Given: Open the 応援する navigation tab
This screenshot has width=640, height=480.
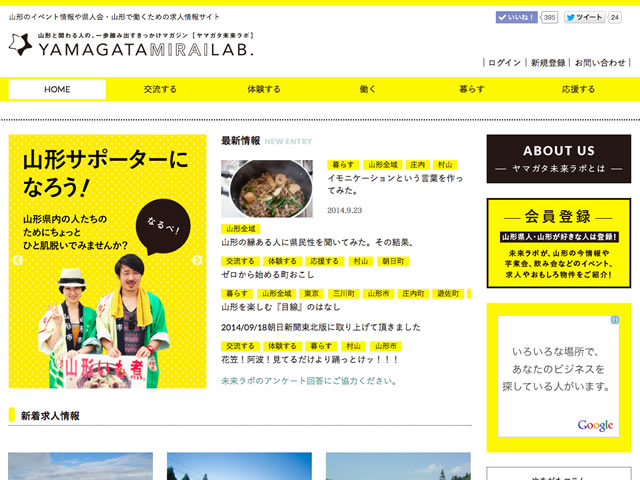Looking at the screenshot, I should [578, 89].
